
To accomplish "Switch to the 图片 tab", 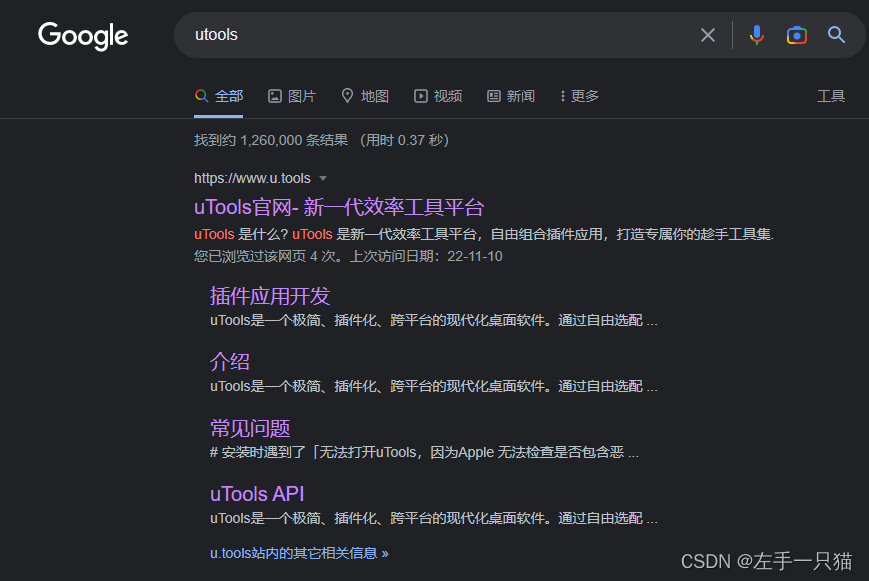I will point(292,96).
